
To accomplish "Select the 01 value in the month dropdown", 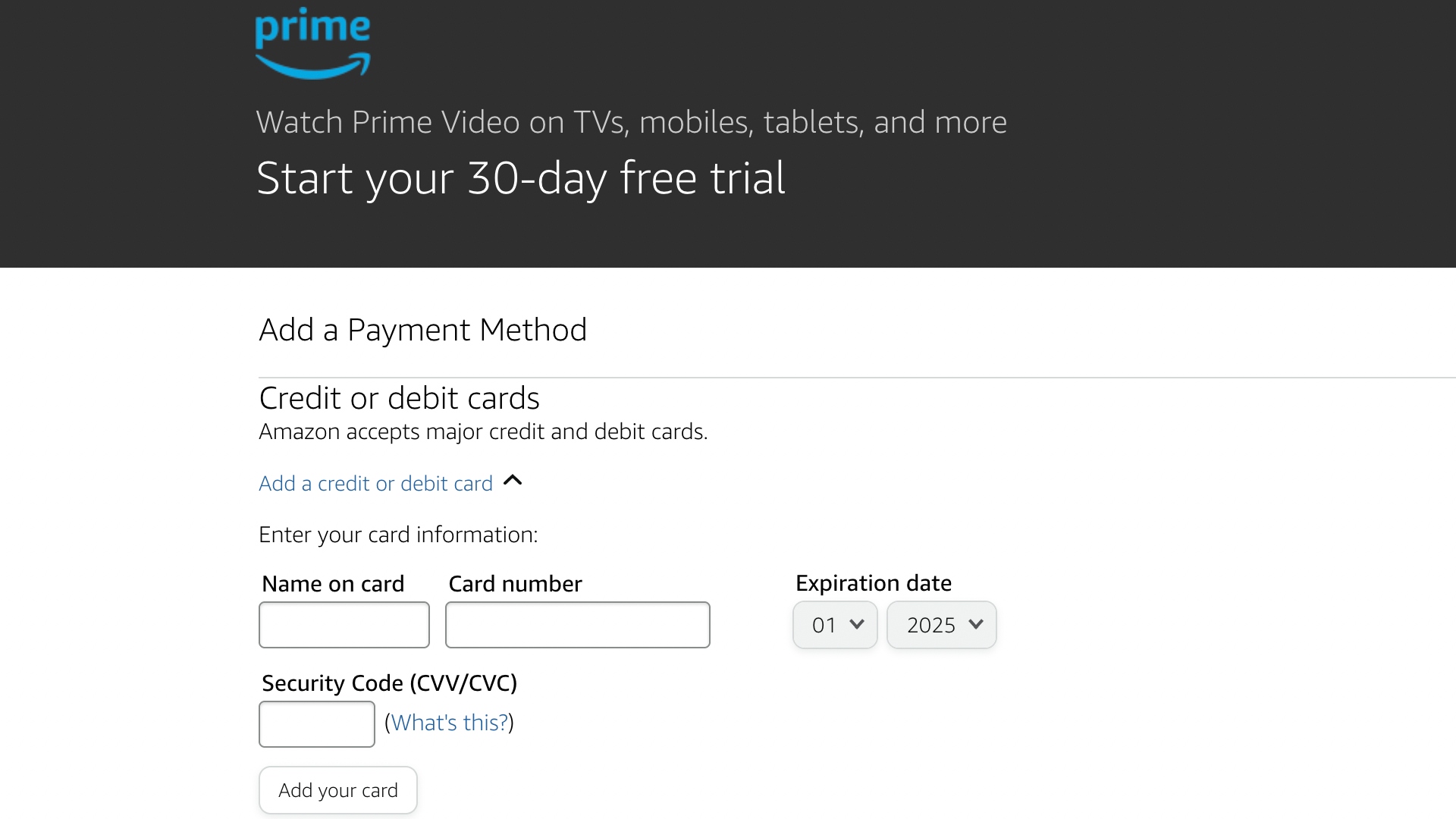I will tap(823, 625).
